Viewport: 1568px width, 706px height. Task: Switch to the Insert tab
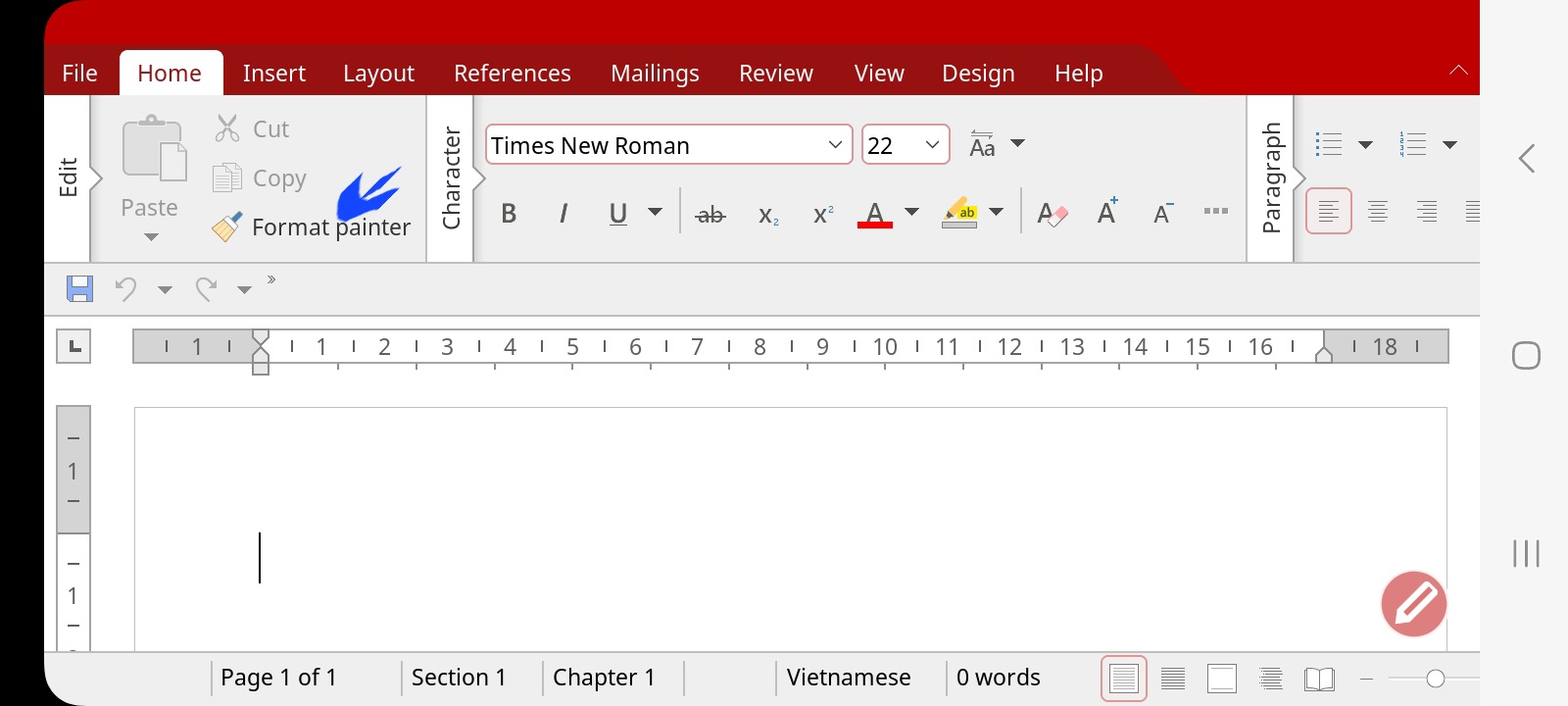click(x=274, y=74)
